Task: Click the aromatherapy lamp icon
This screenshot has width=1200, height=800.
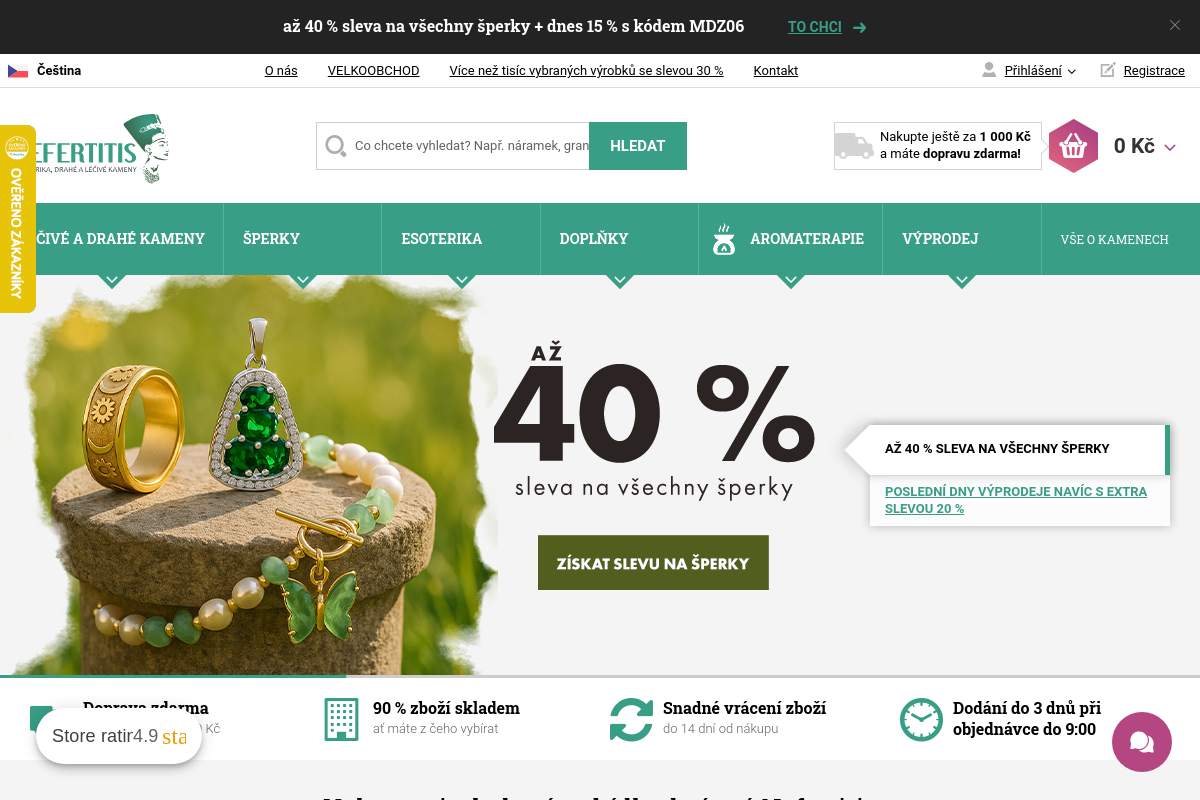Action: [724, 240]
